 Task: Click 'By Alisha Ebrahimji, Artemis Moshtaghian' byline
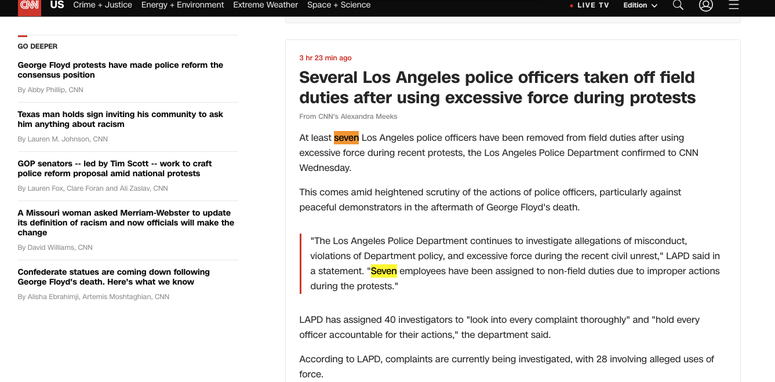click(x=93, y=297)
